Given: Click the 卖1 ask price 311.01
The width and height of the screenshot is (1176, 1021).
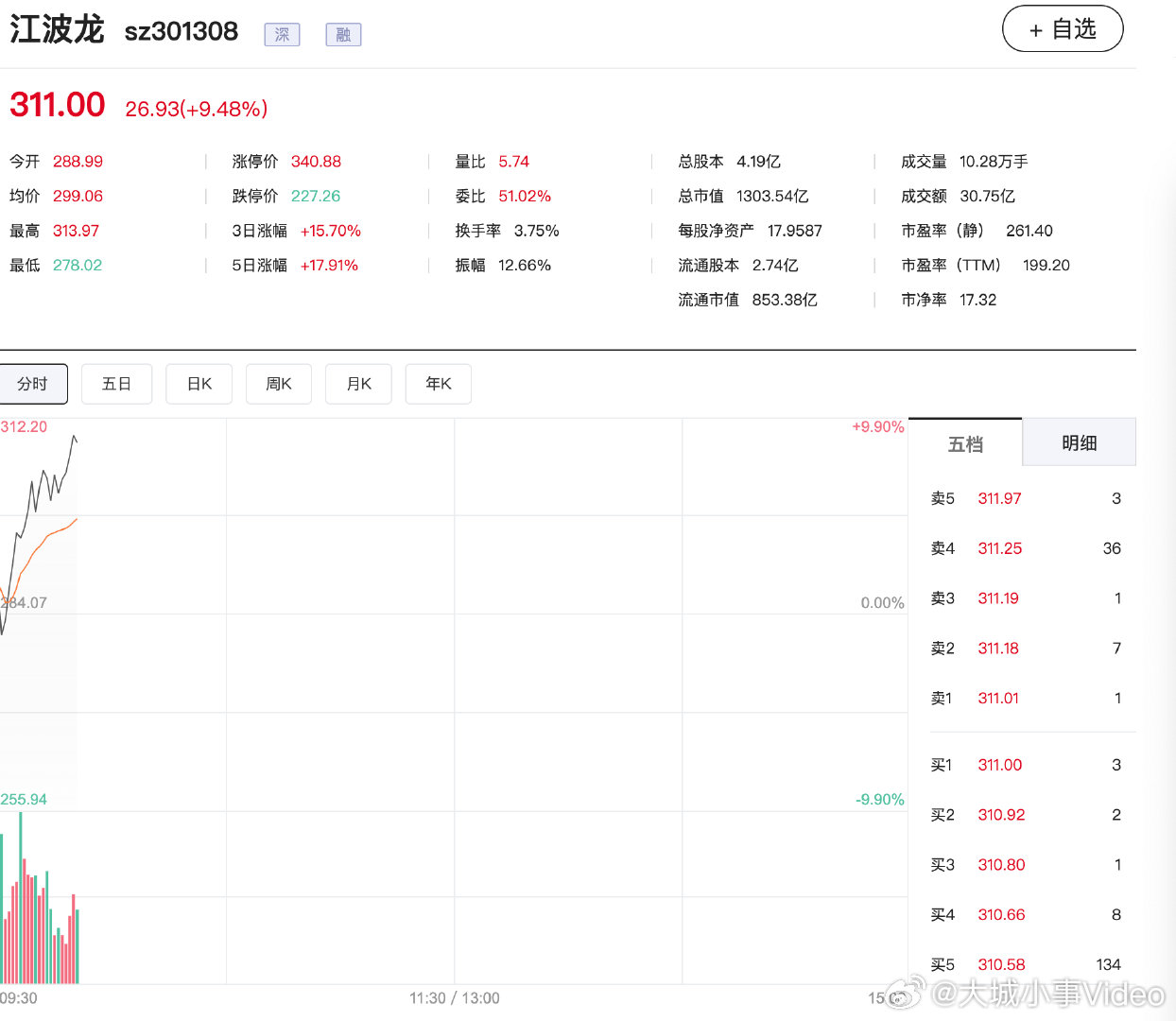Looking at the screenshot, I should coord(998,698).
